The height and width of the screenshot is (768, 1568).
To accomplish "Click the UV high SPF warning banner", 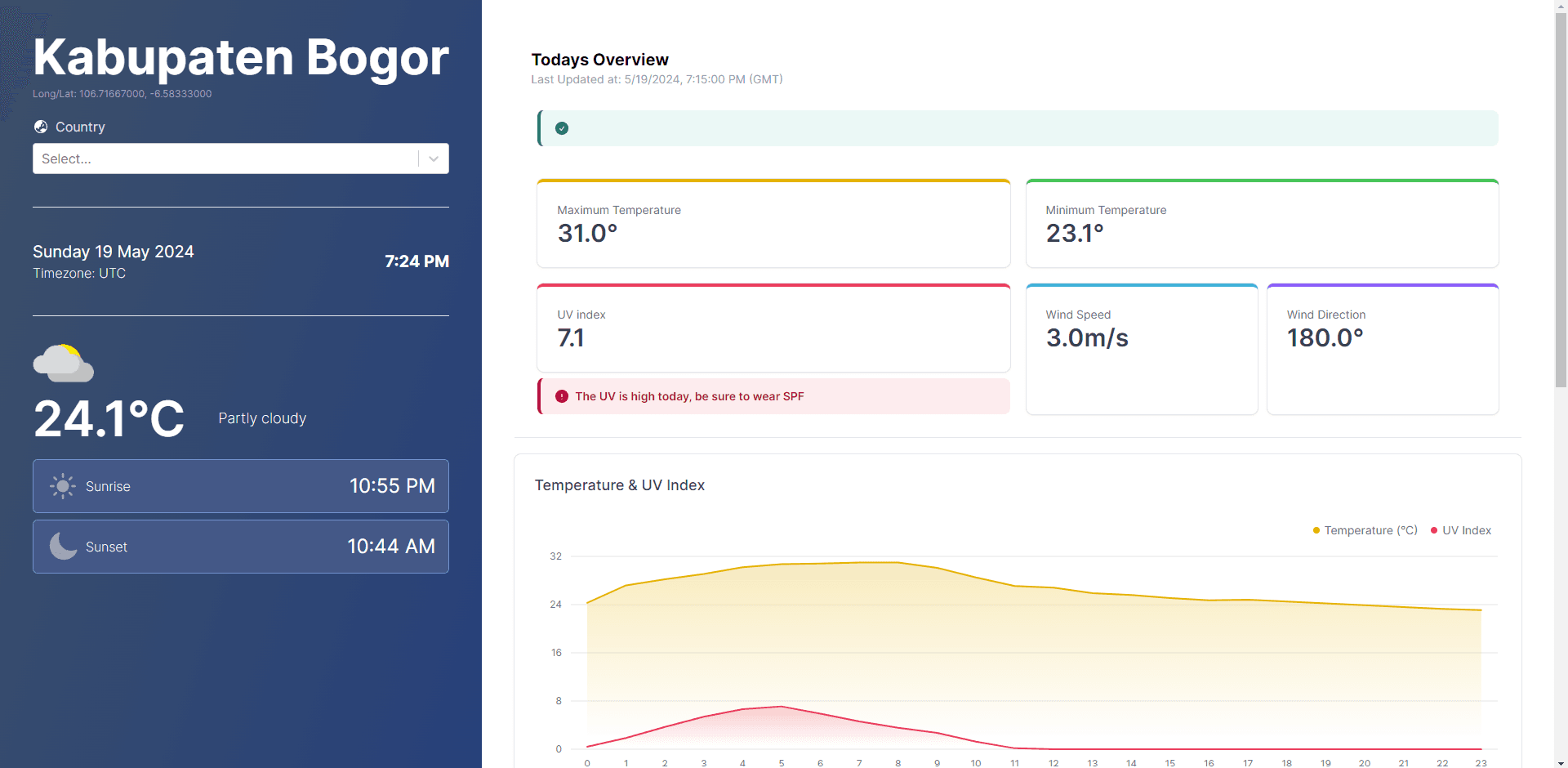I will click(x=773, y=396).
